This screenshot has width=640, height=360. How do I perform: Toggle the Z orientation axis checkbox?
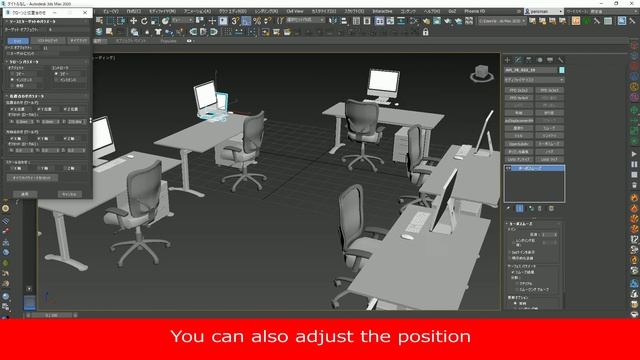click(65, 139)
